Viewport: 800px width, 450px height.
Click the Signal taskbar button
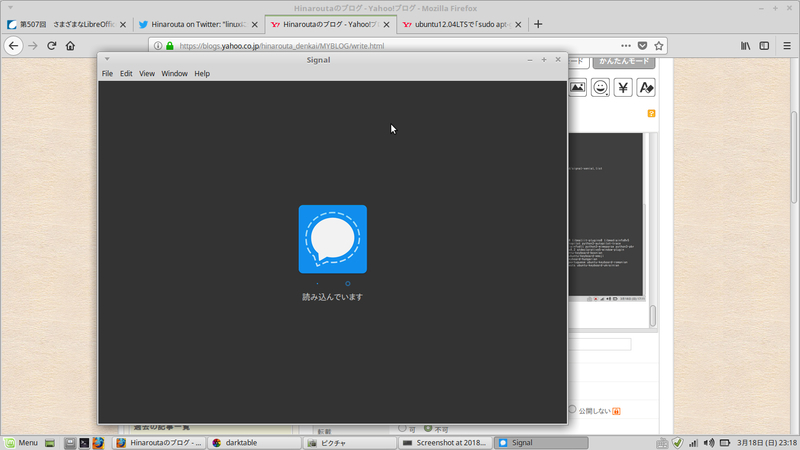541,443
